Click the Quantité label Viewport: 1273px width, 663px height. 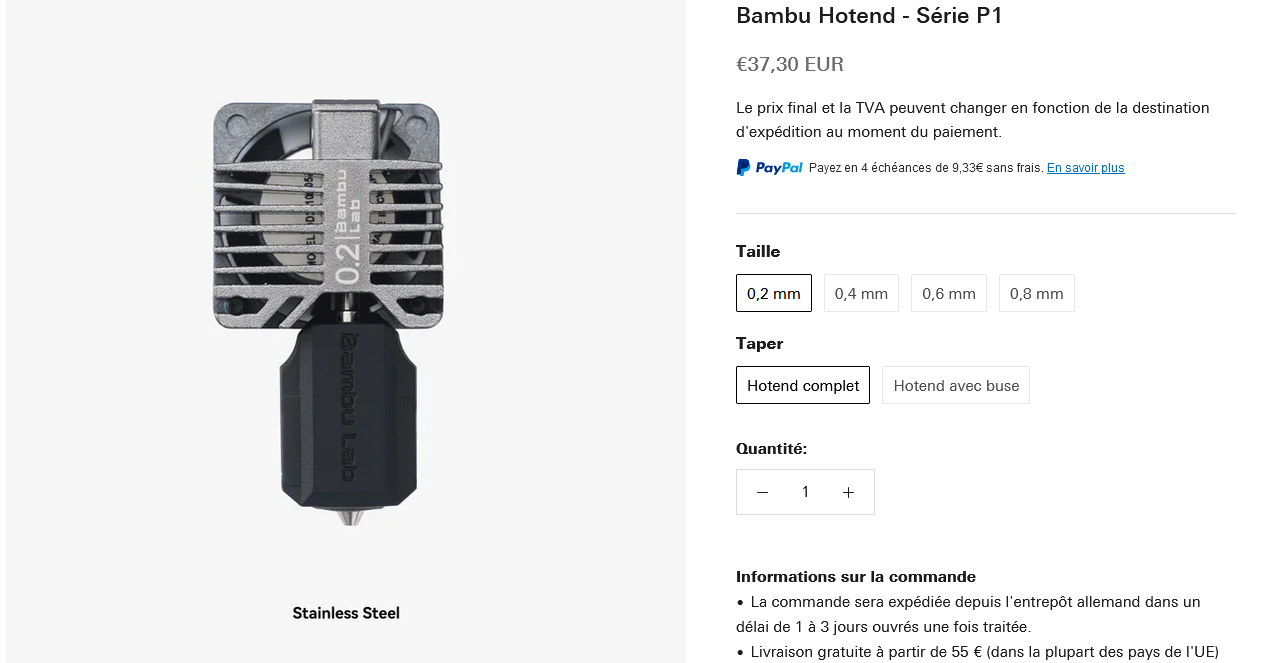point(771,449)
